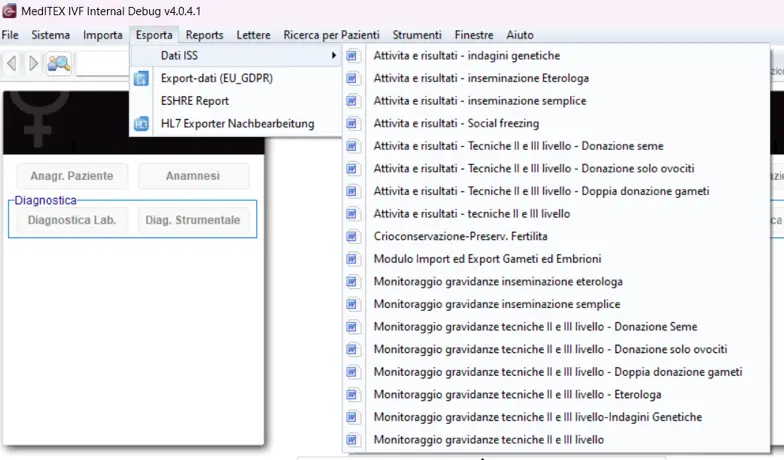
Task: Click the Export-dati (EU_GDPR) icon
Action: 142,78
